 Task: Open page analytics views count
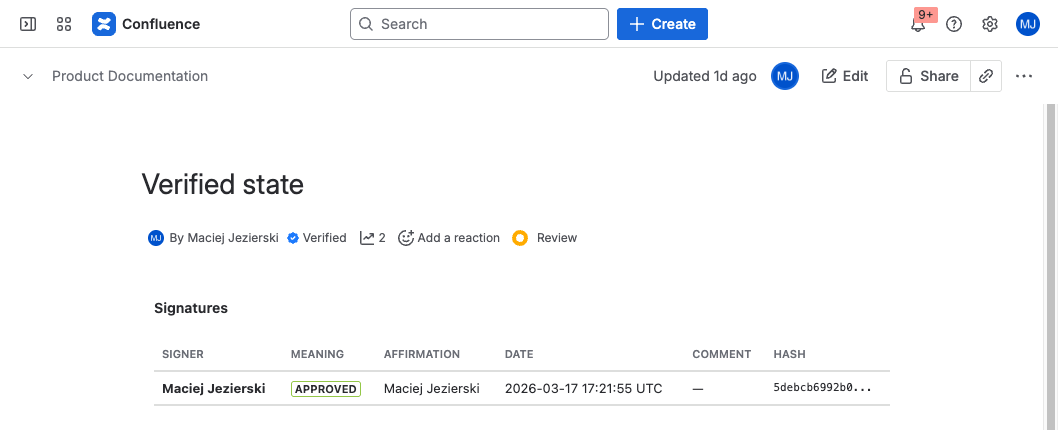372,238
